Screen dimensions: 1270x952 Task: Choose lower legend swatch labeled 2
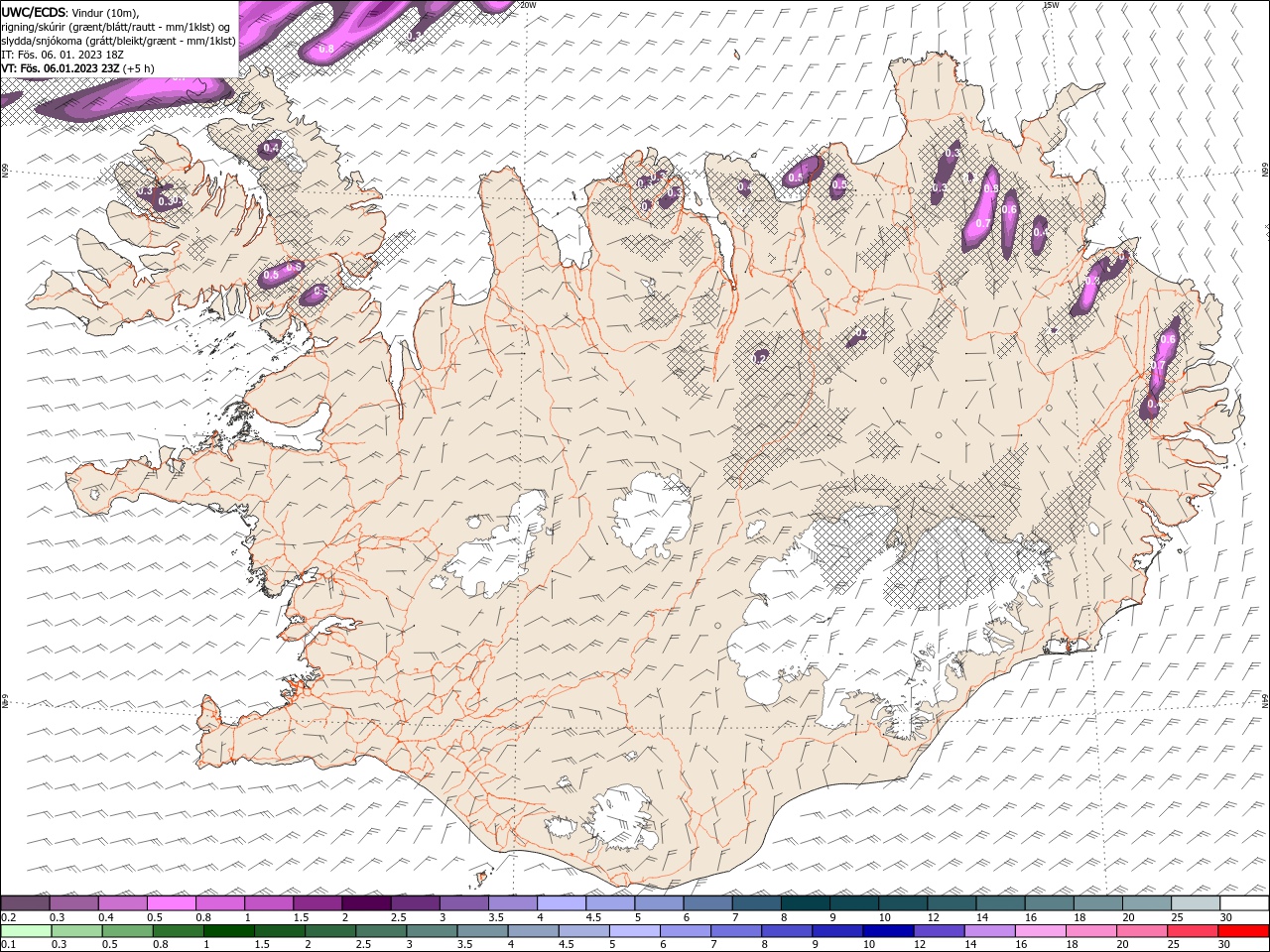pos(330,931)
